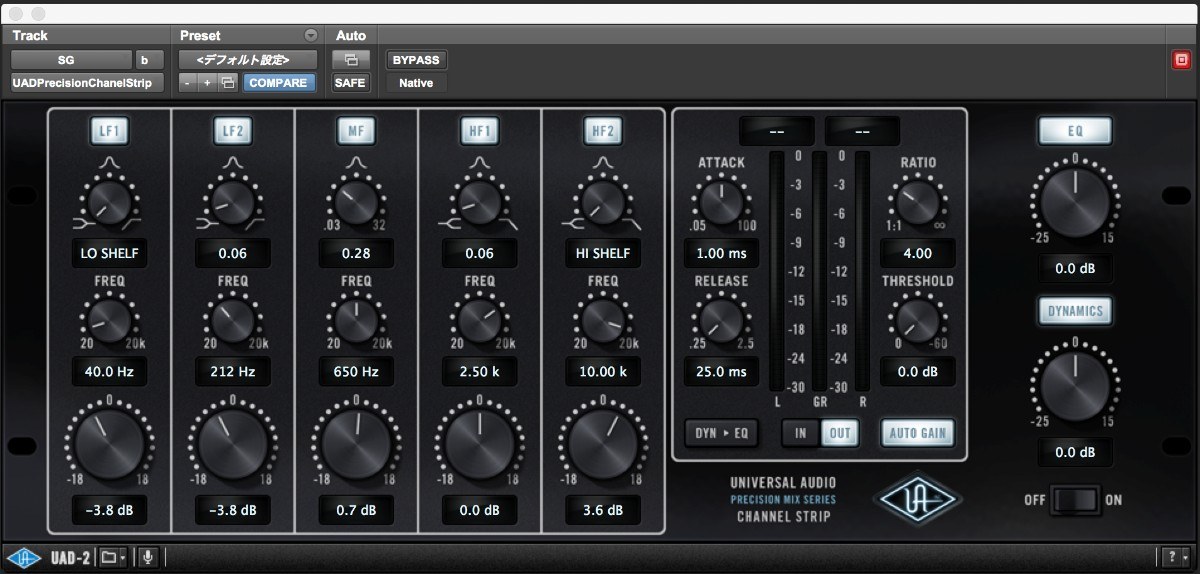
Task: Toggle the HF2 band enable button
Action: [603, 130]
